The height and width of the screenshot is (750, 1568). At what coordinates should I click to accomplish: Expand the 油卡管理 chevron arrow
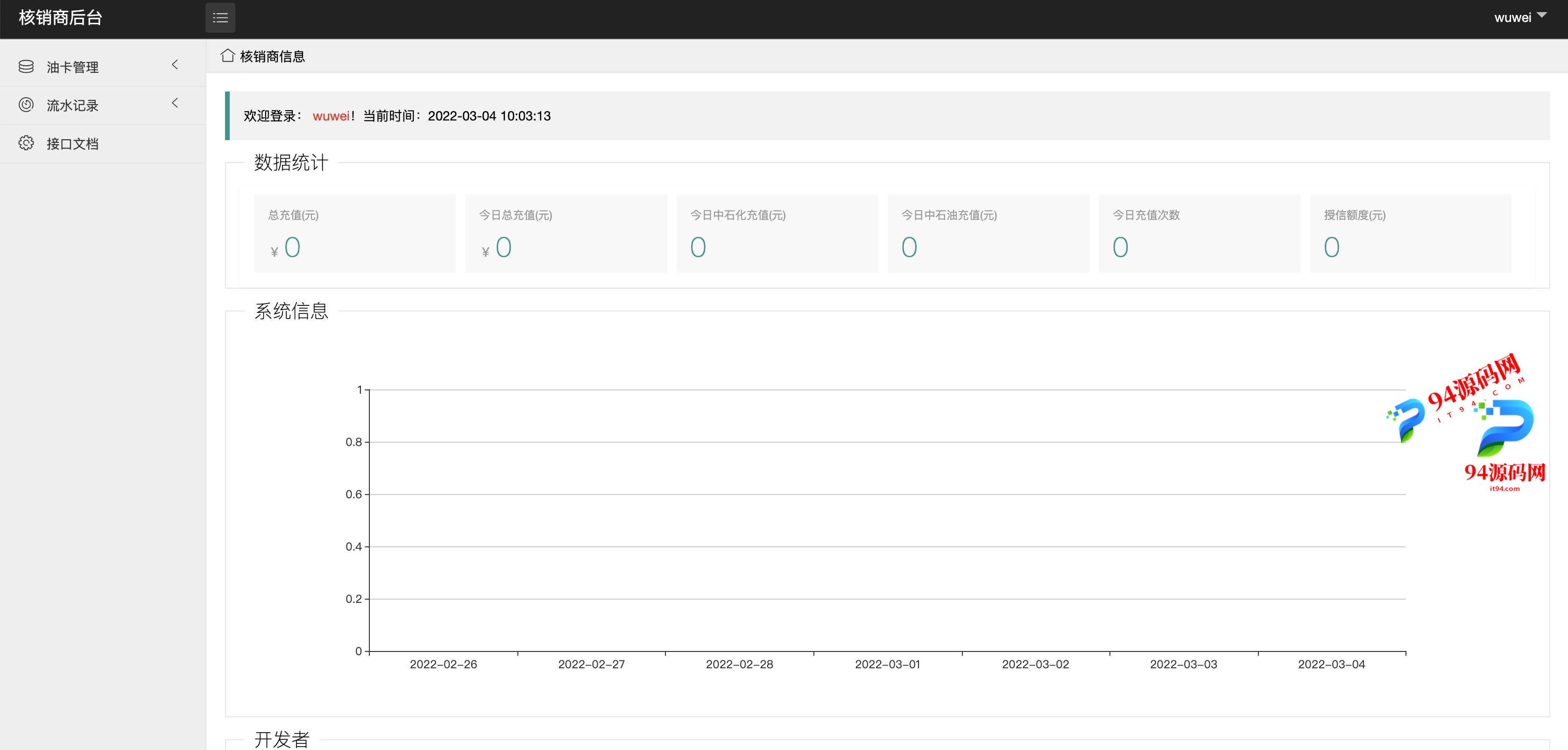click(175, 64)
